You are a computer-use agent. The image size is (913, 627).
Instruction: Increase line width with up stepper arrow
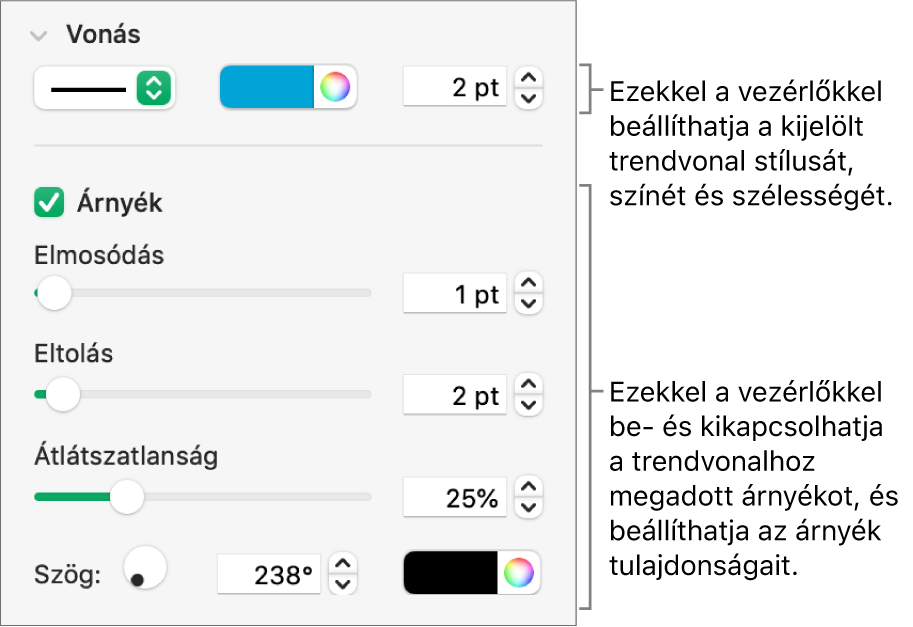(530, 77)
